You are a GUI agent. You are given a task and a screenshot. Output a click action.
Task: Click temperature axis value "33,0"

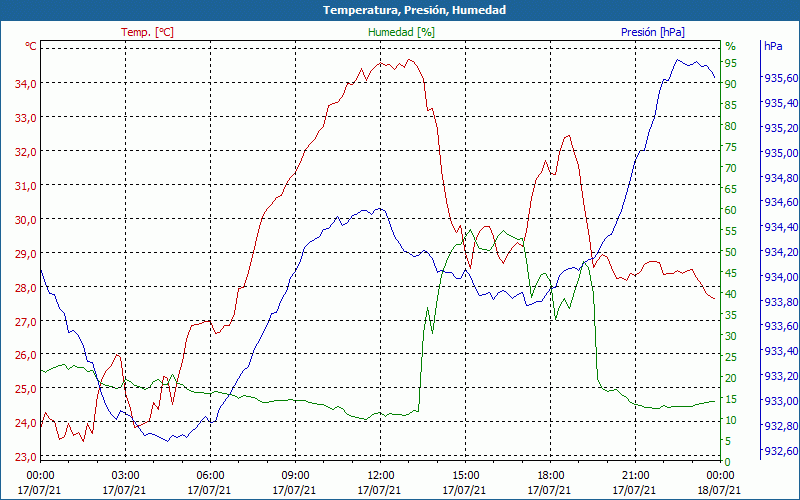point(25,118)
